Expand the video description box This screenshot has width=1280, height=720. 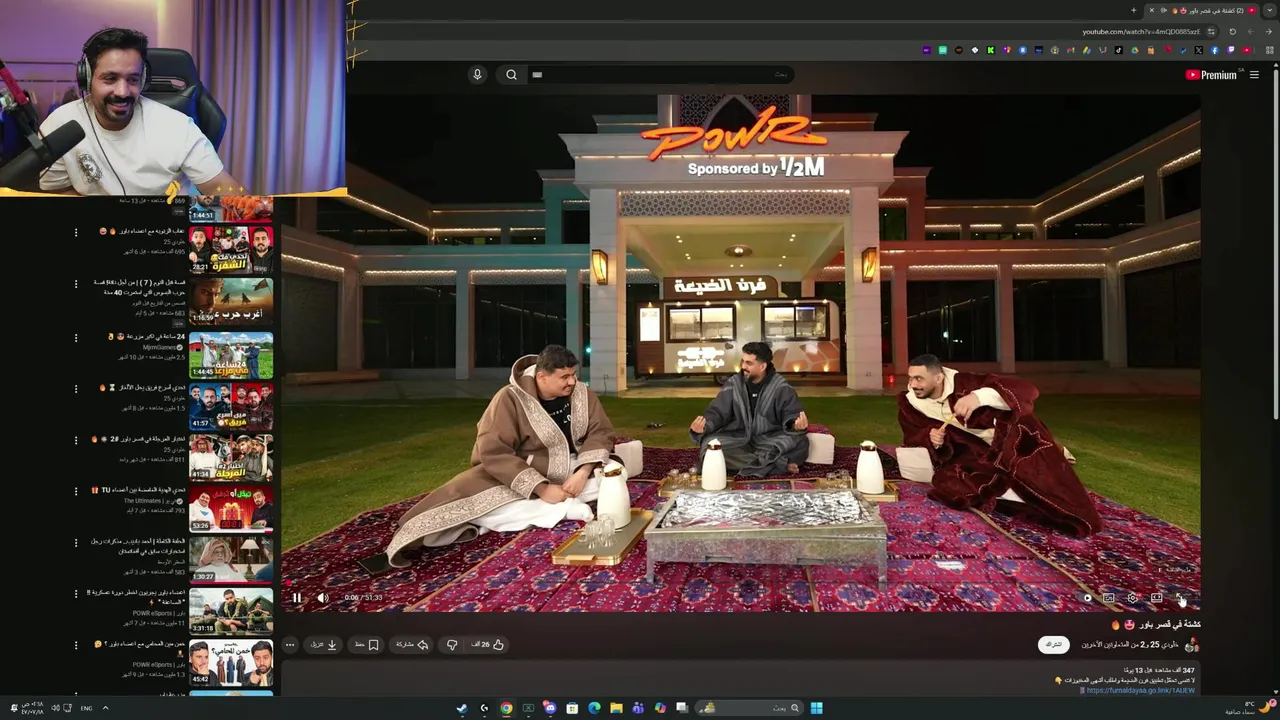click(x=740, y=680)
